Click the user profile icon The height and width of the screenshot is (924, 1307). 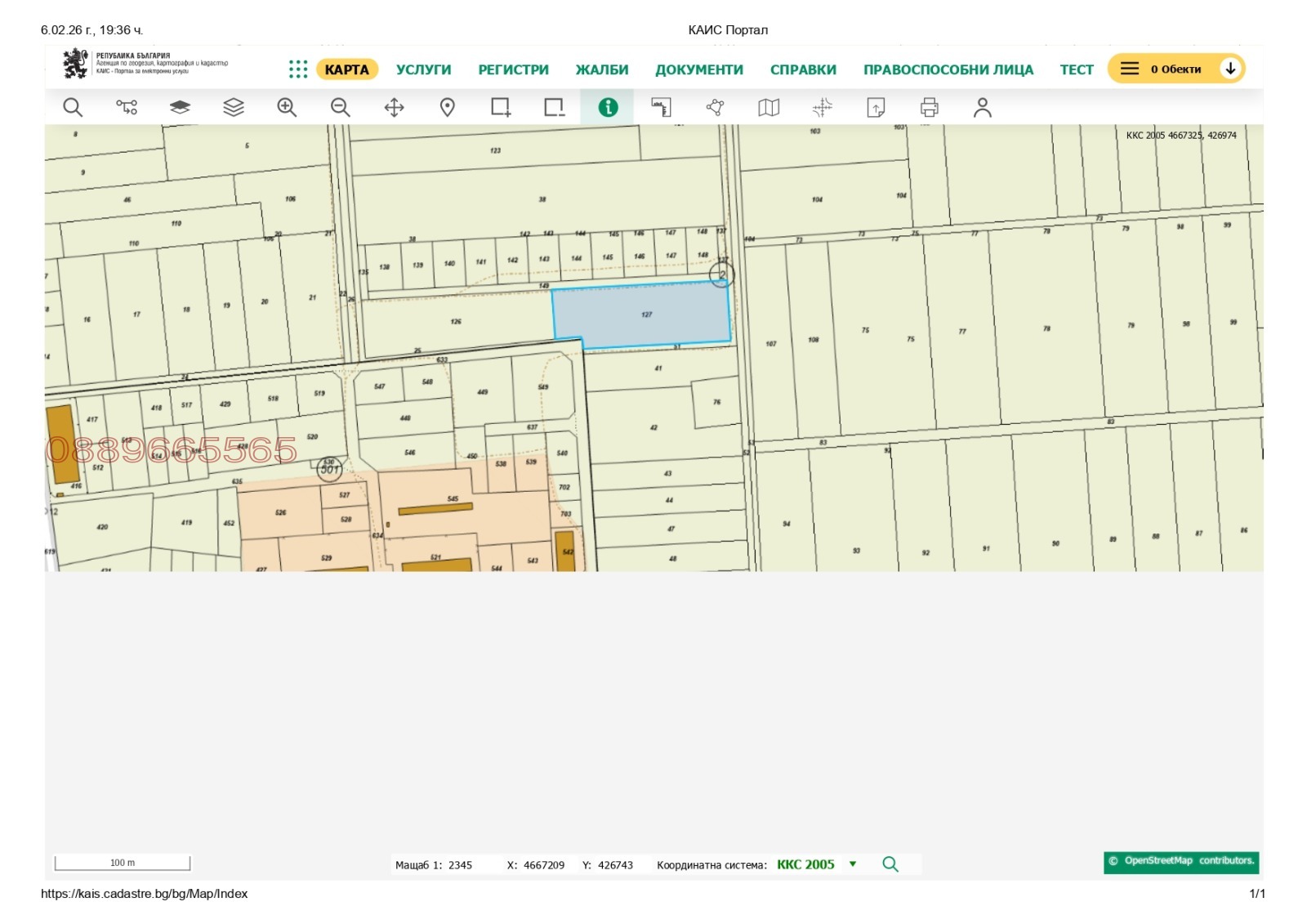point(982,107)
